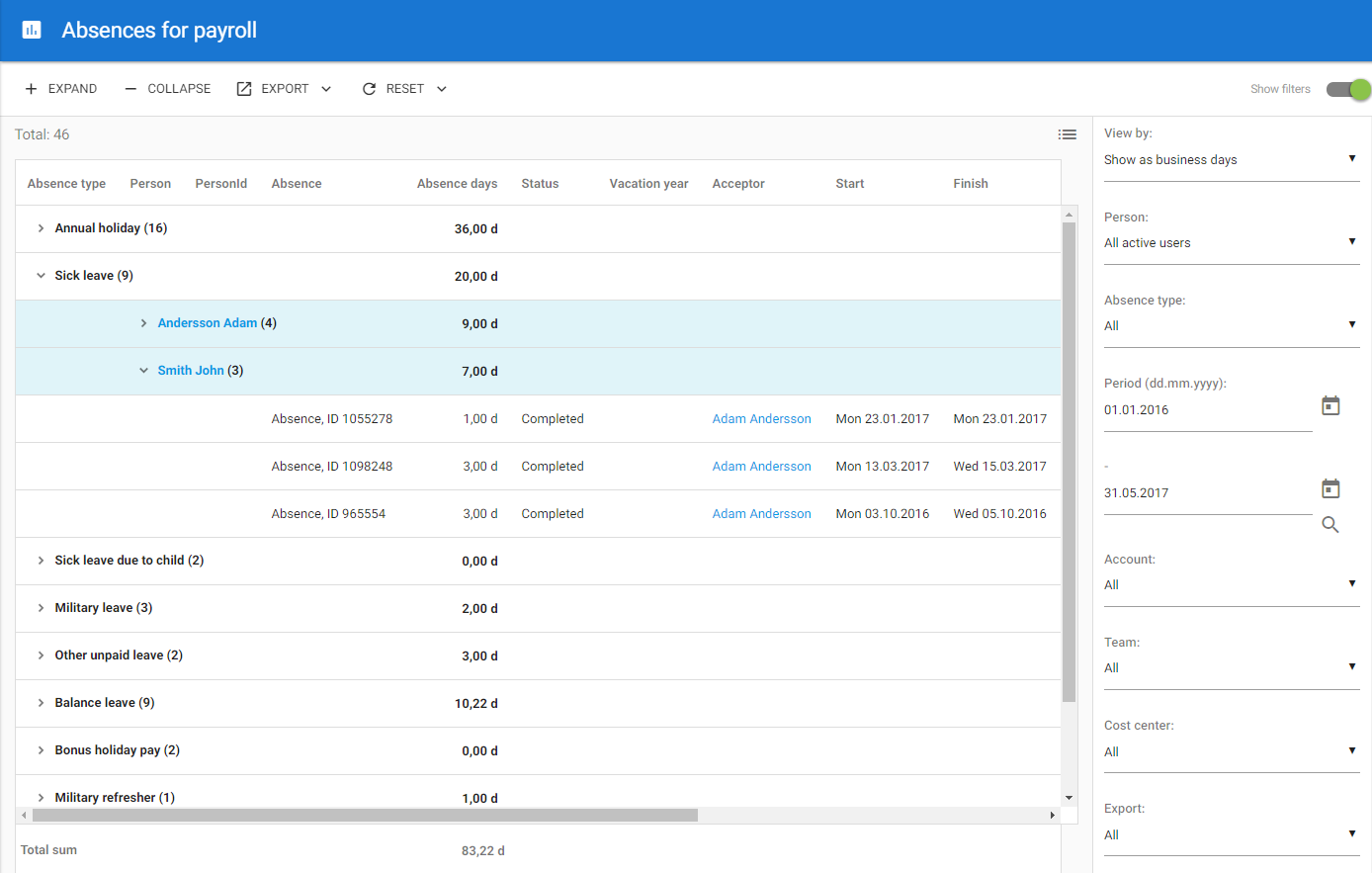The image size is (1372, 873).
Task: Click the COLLAPSE button label
Action: [179, 89]
